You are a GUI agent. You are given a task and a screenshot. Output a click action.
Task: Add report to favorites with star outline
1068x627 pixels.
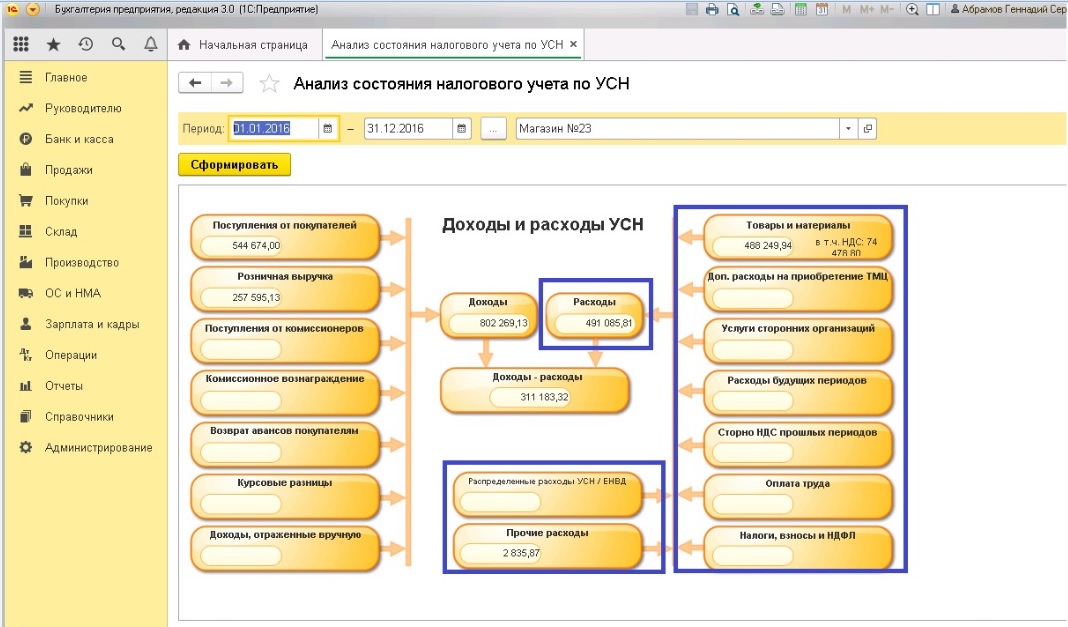(269, 84)
